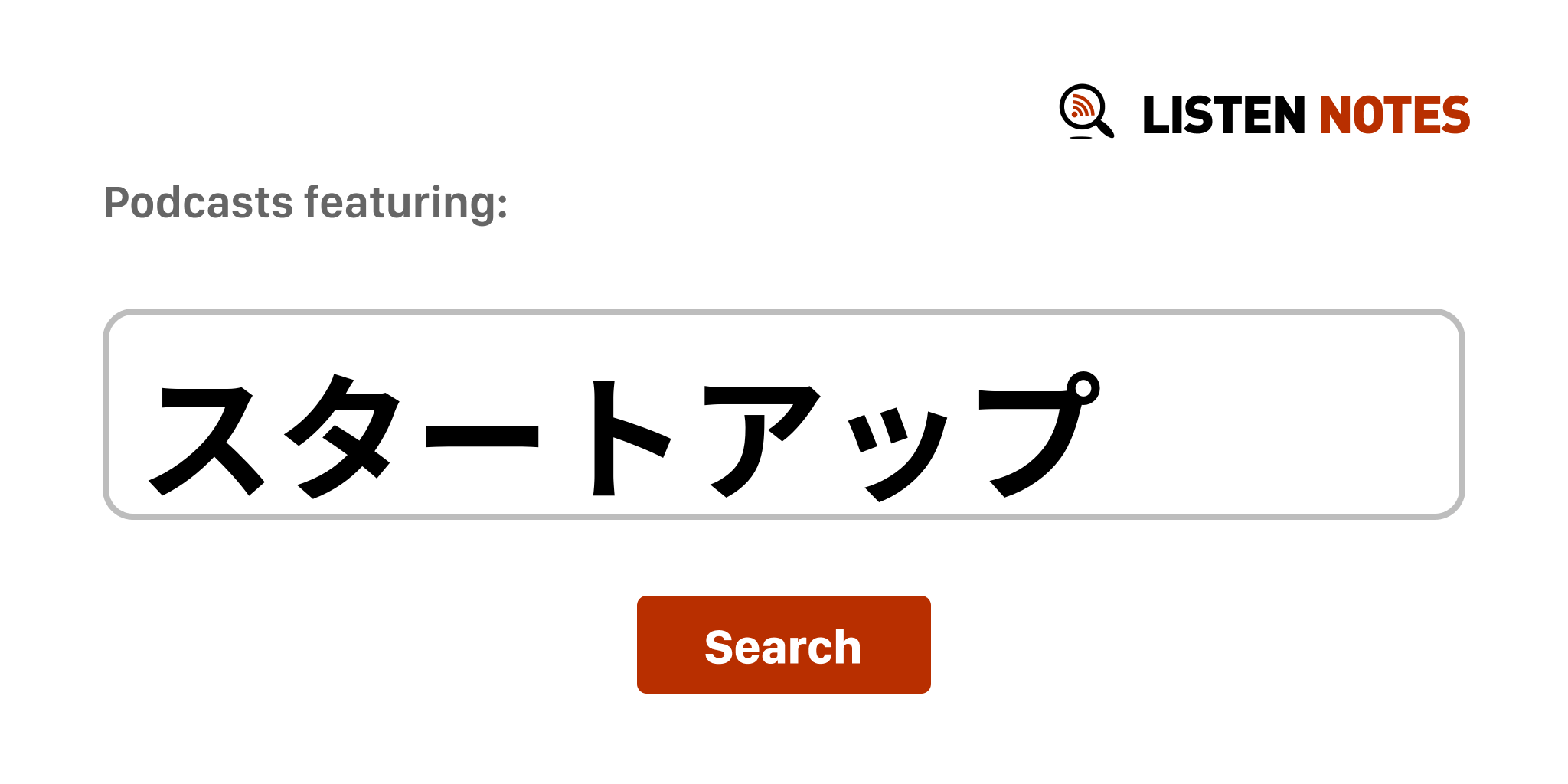Click the Listen Notes magnifying glass logo
Image resolution: width=1568 pixels, height=784 pixels.
[x=1086, y=112]
